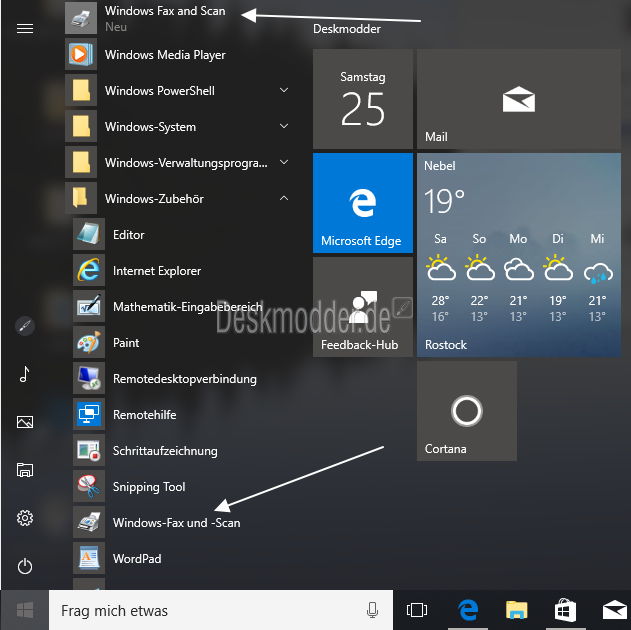The width and height of the screenshot is (631, 630).
Task: Open Music folder from Start sidebar
Action: pyautogui.click(x=25, y=374)
